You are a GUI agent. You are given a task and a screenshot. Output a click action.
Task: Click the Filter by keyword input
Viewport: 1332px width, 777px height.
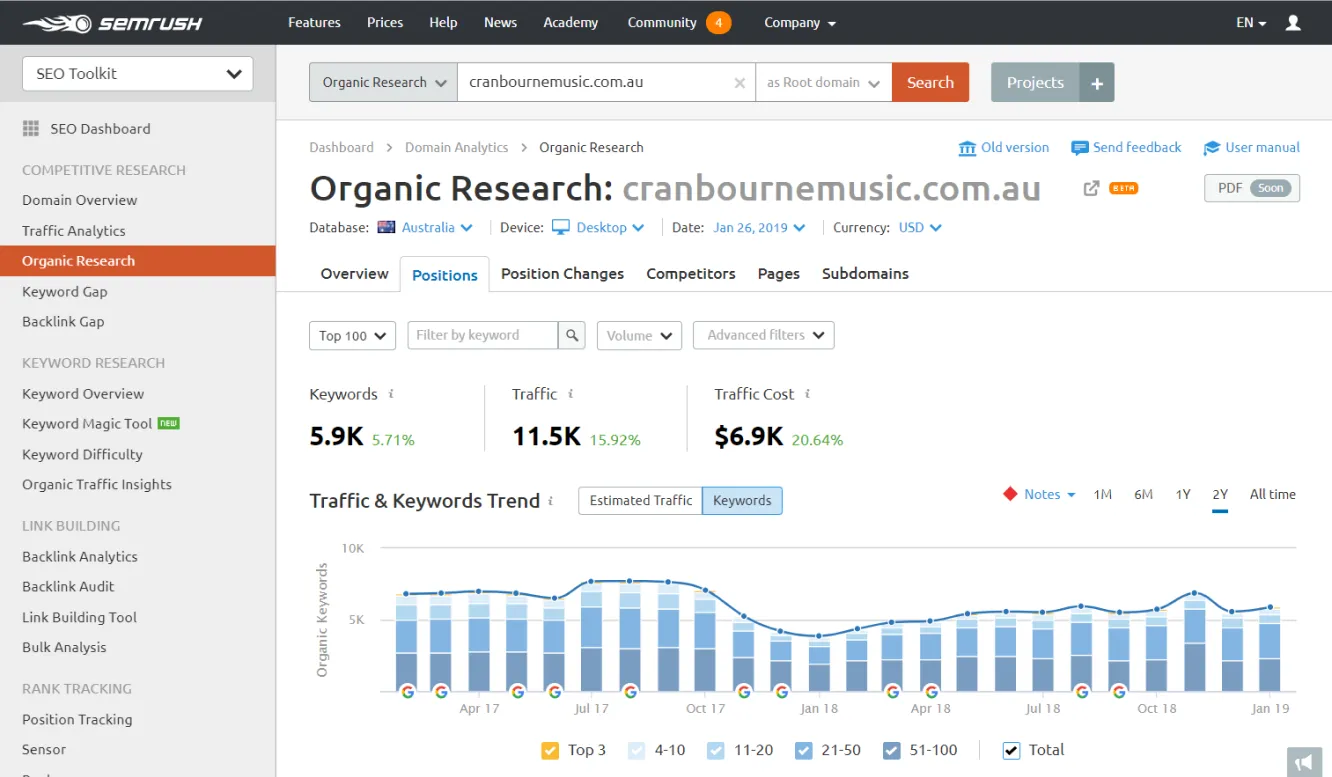click(483, 335)
